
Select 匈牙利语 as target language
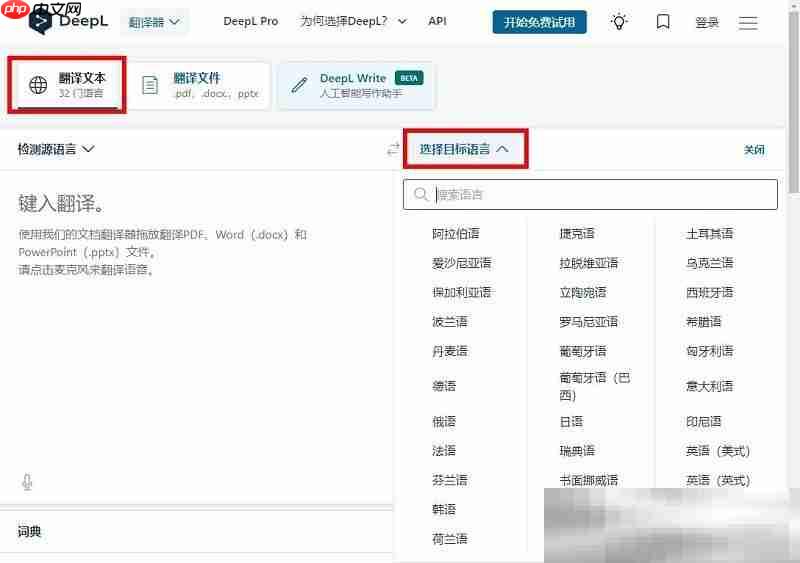pos(710,351)
